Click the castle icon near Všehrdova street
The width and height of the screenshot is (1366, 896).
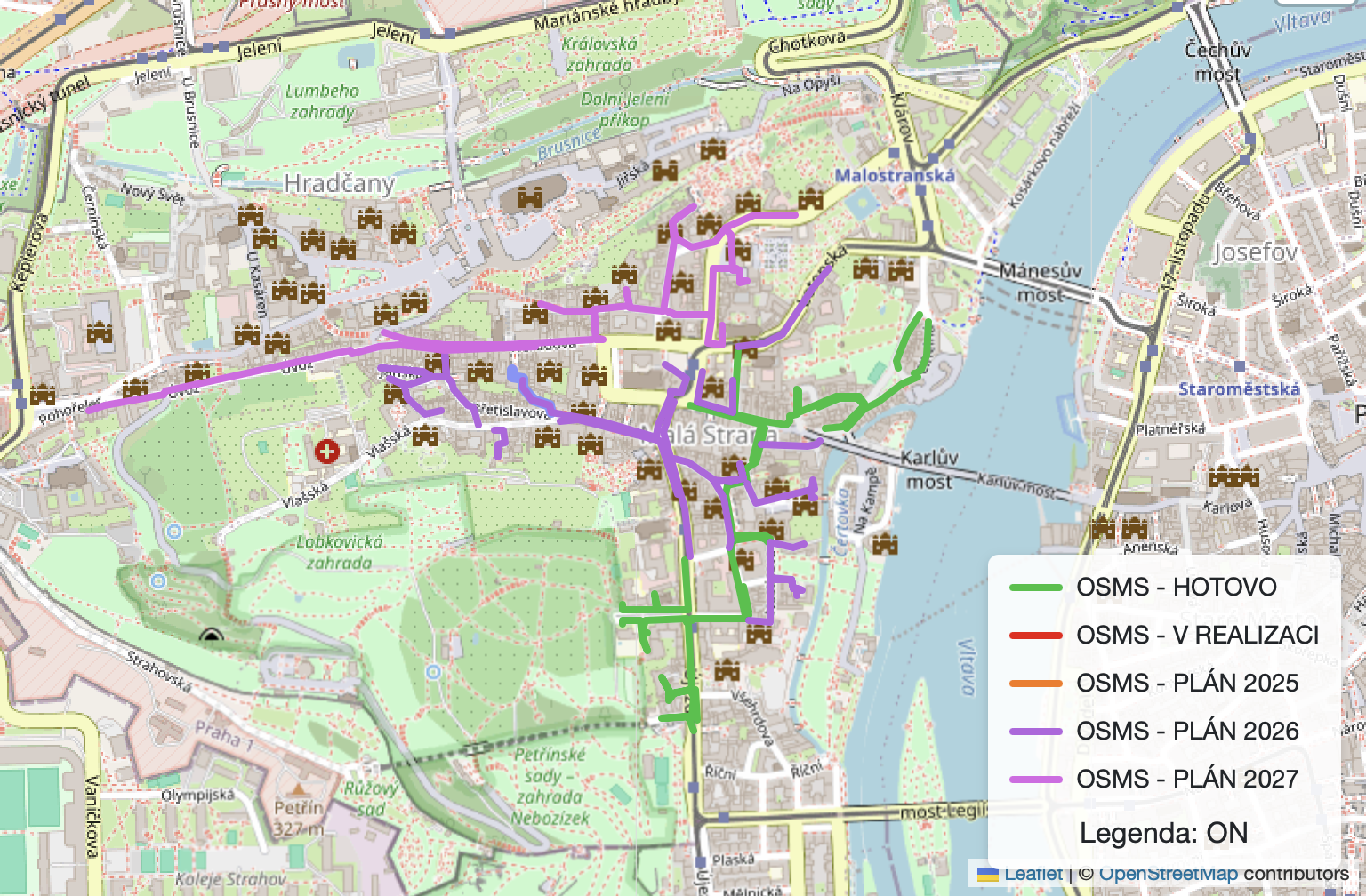point(727,669)
